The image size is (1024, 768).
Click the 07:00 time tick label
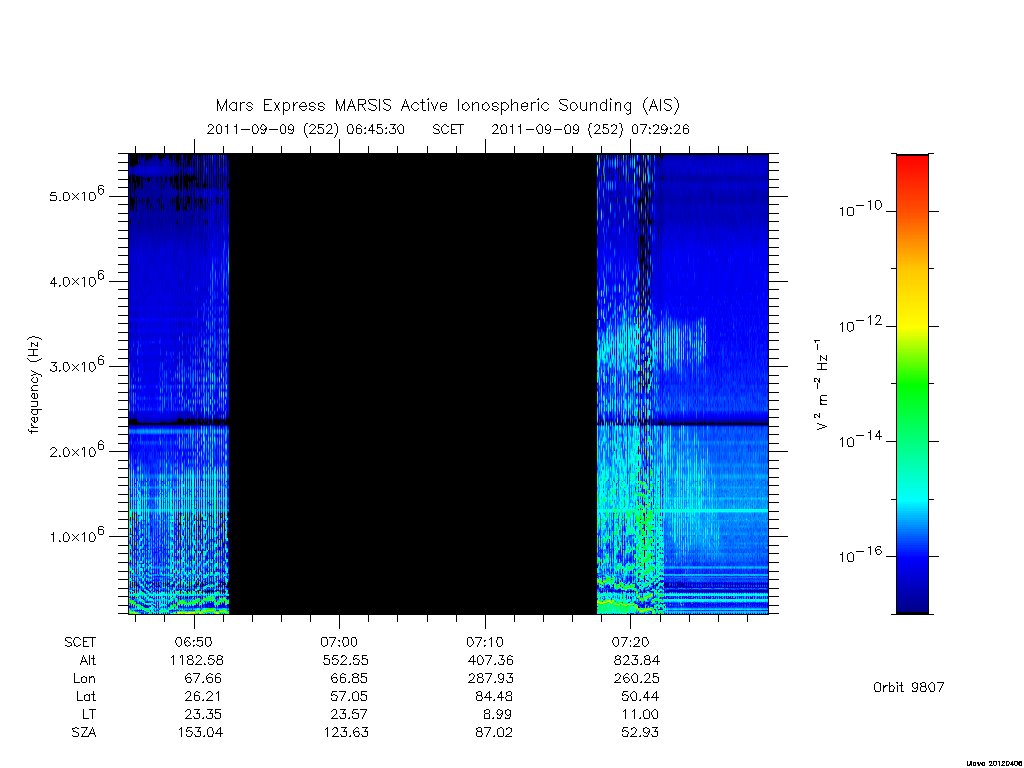pos(339,642)
